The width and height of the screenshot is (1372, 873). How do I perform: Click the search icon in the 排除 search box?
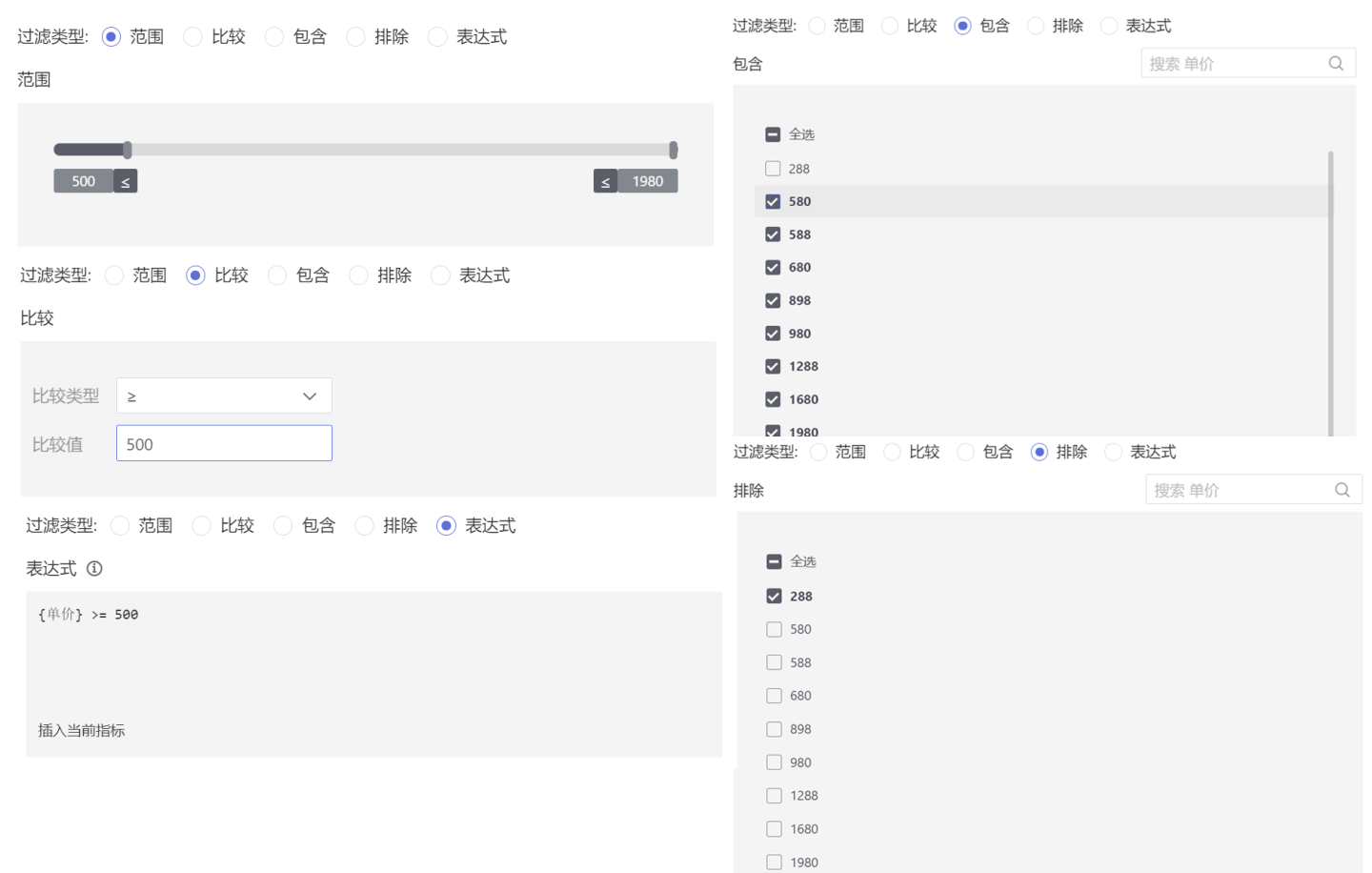(1342, 490)
